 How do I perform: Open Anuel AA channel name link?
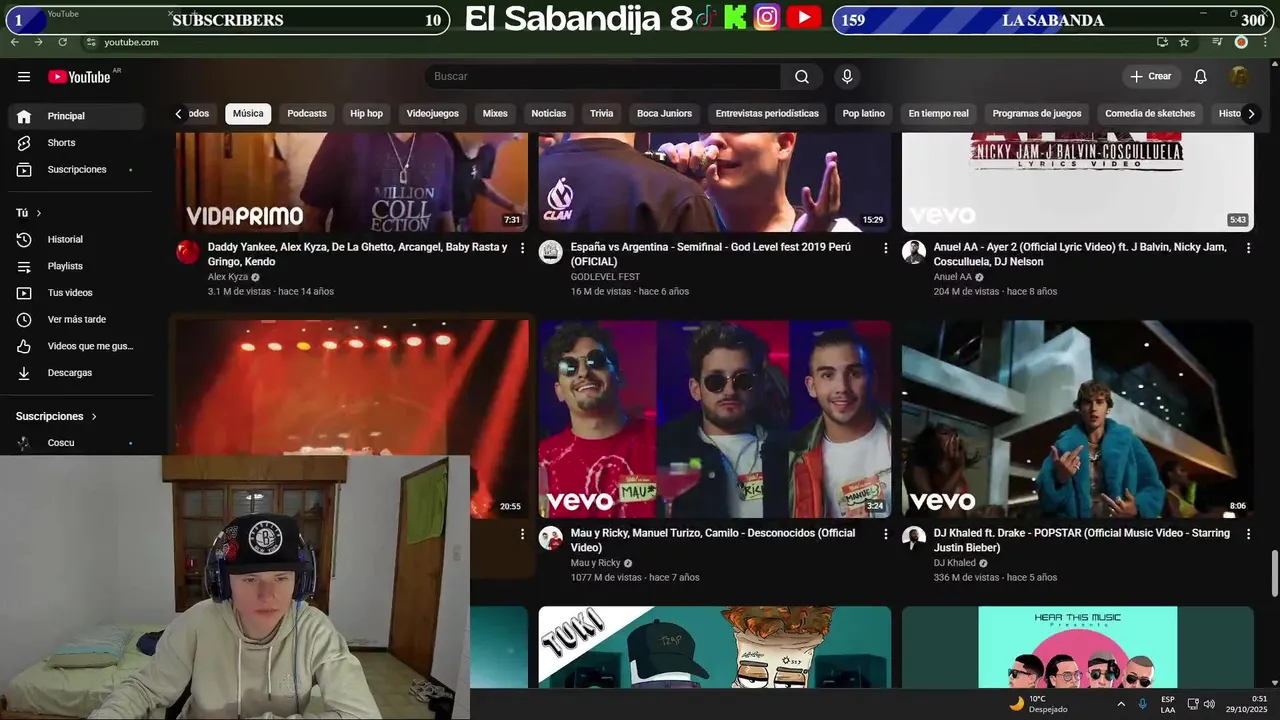[953, 277]
